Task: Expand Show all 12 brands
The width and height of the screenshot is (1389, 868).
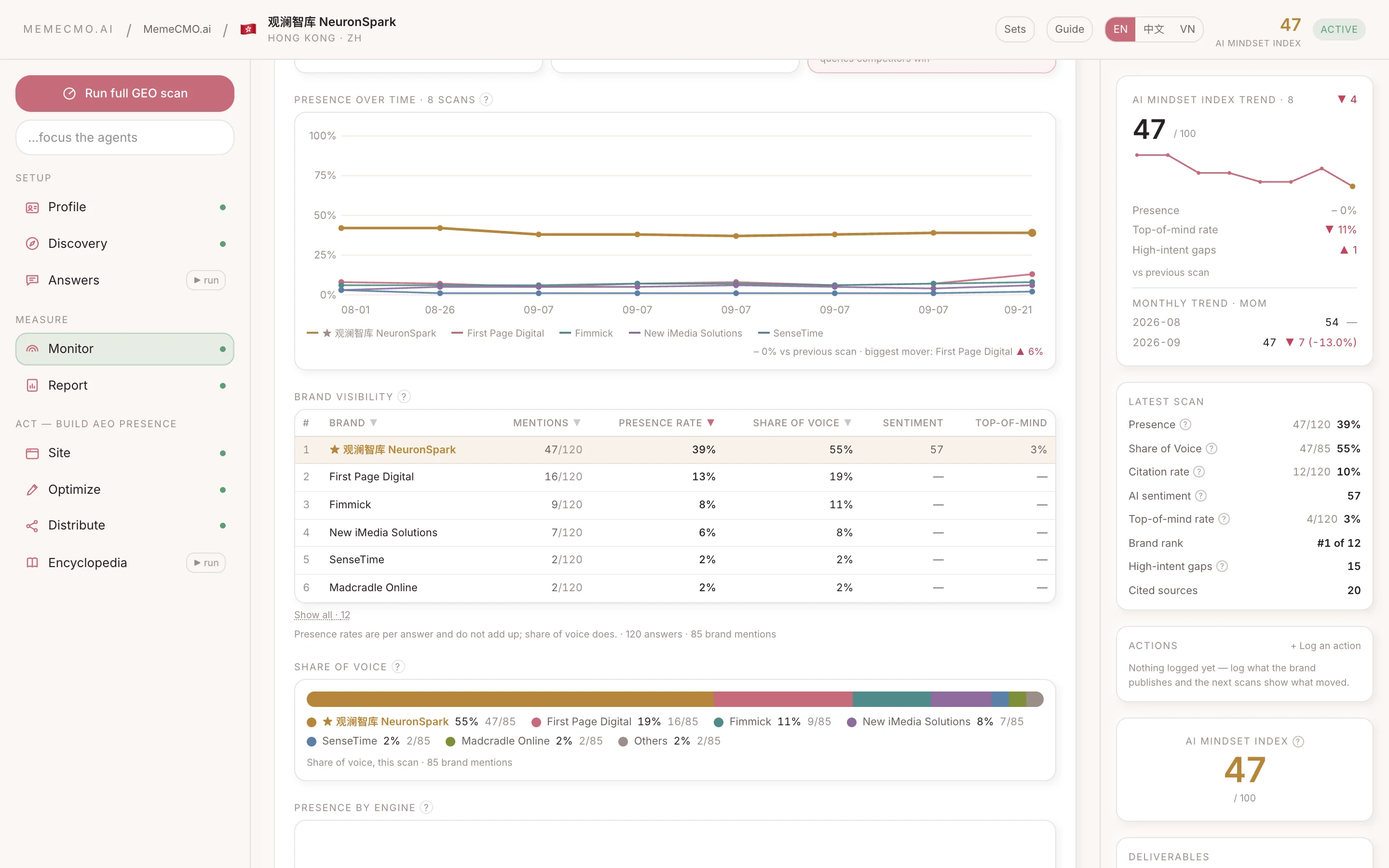Action: pos(322,615)
